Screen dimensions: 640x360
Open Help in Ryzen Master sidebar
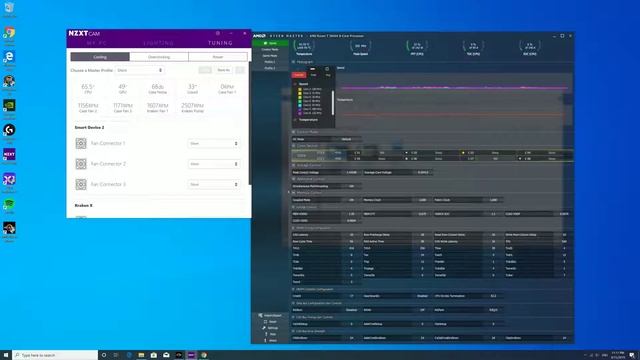[270, 334]
